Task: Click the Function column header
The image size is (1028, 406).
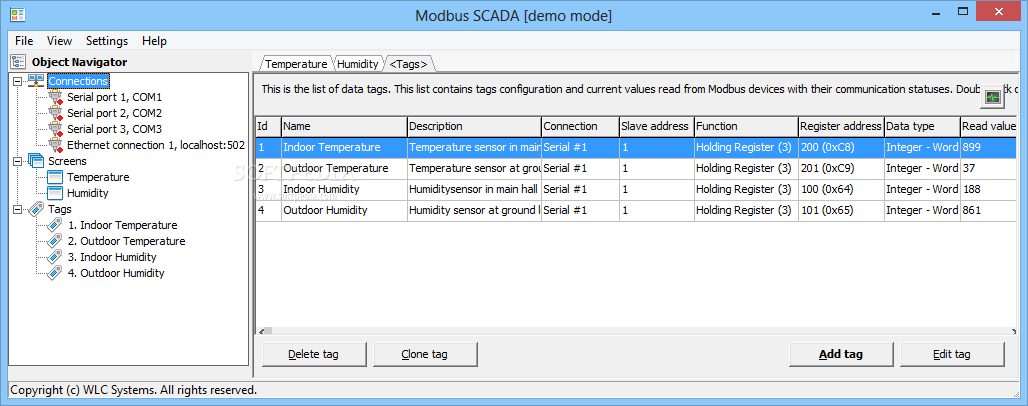Action: pos(746,126)
